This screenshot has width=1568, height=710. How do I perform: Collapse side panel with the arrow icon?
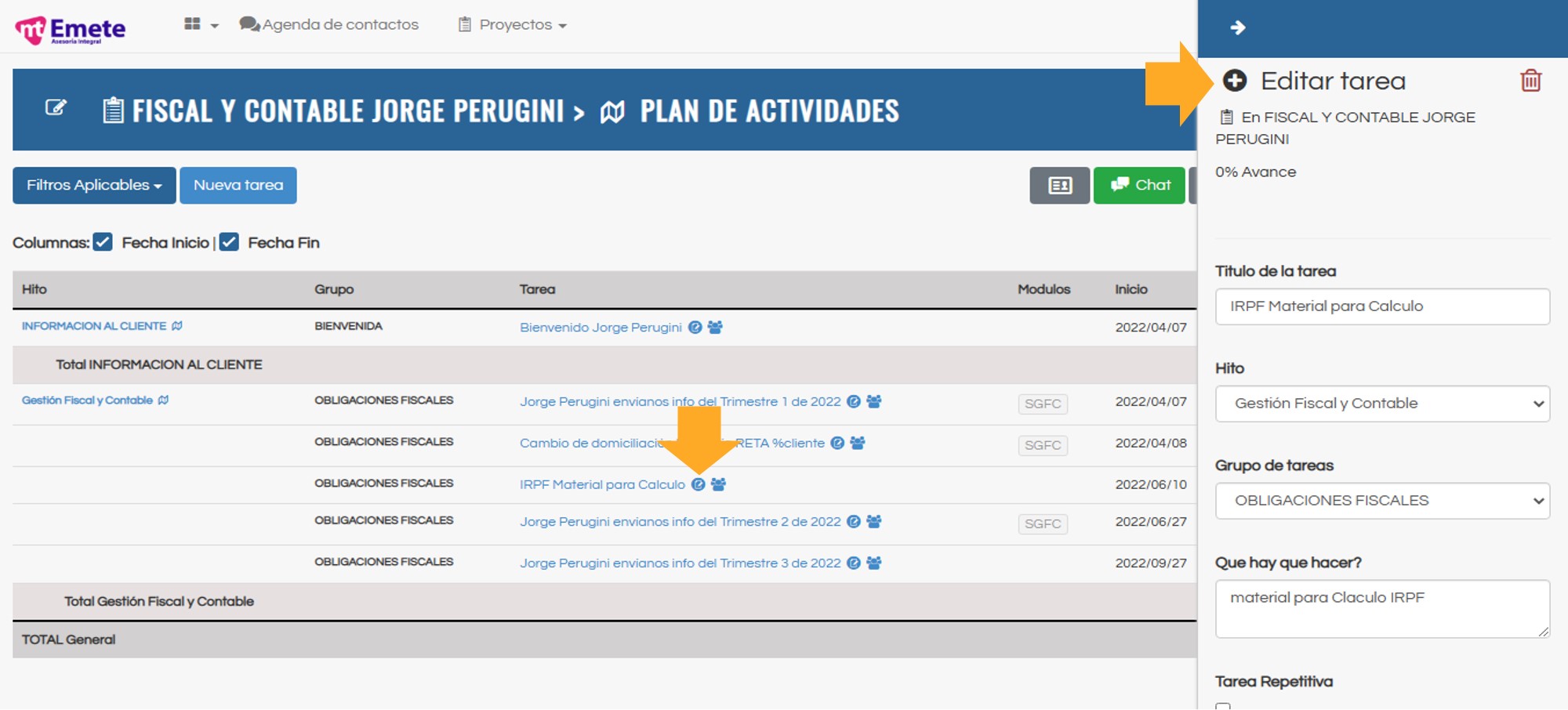click(1238, 28)
